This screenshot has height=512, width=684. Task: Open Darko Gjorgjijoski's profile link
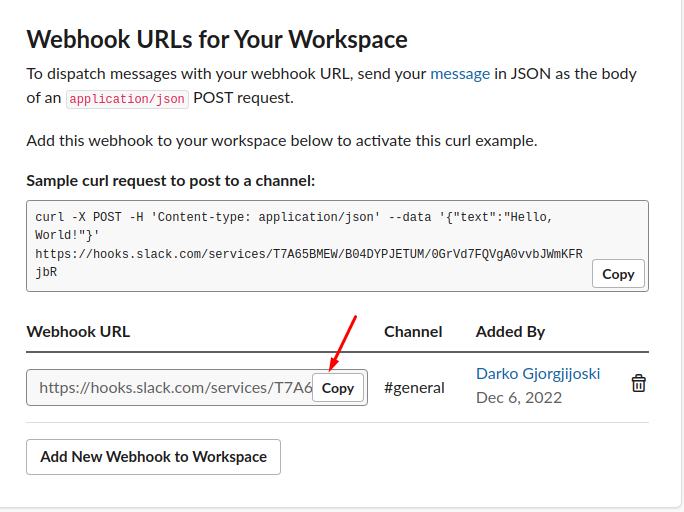point(538,374)
